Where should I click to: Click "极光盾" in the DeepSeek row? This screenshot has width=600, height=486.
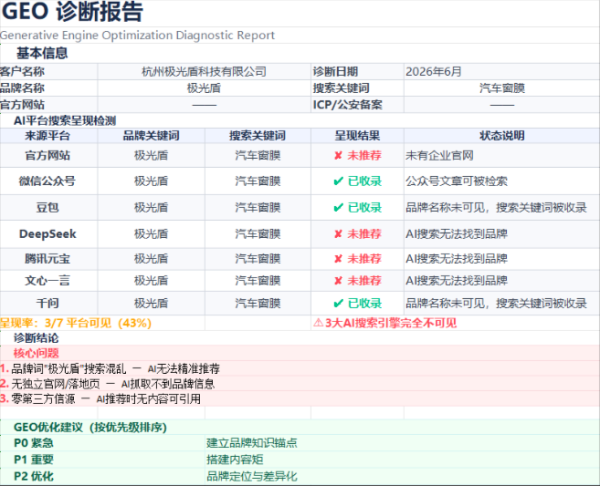[x=151, y=234]
